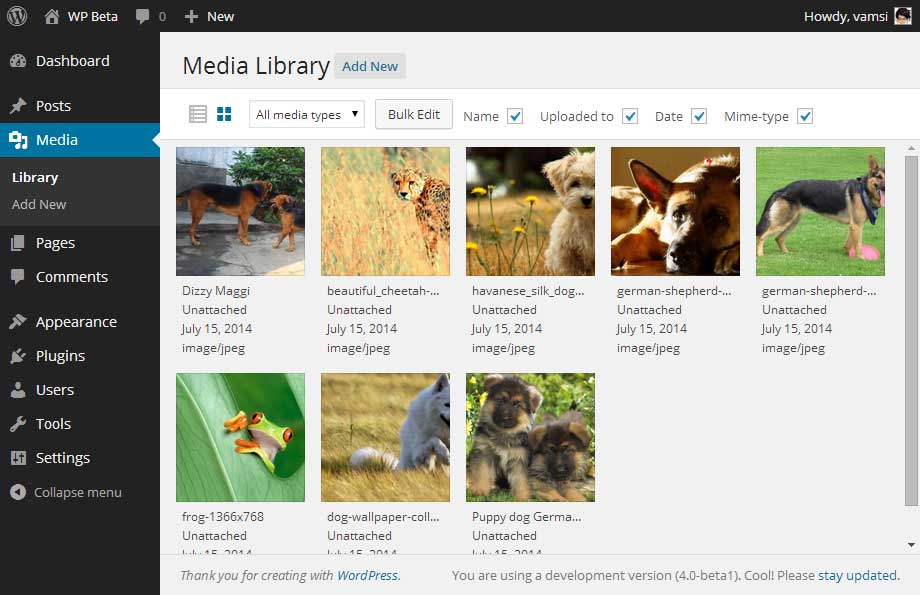920x595 pixels.
Task: Open the All media types dropdown
Action: [306, 115]
